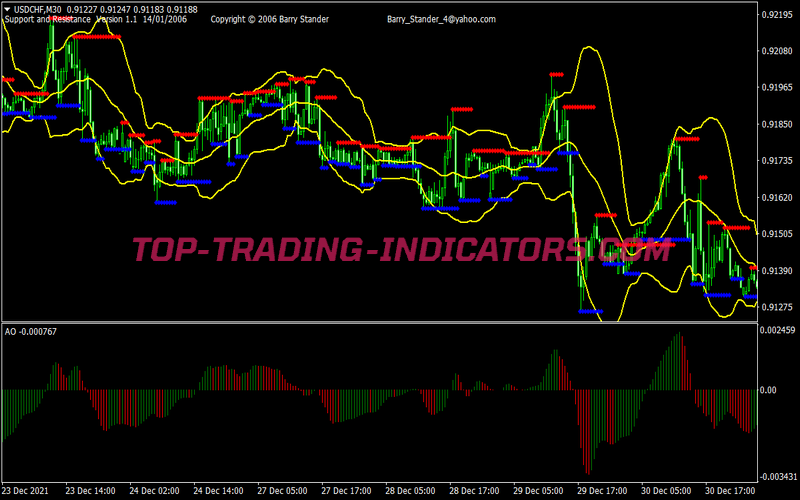Click the 29 Dec 17:00 time label
This screenshot has height=500, width=800.
click(602, 491)
